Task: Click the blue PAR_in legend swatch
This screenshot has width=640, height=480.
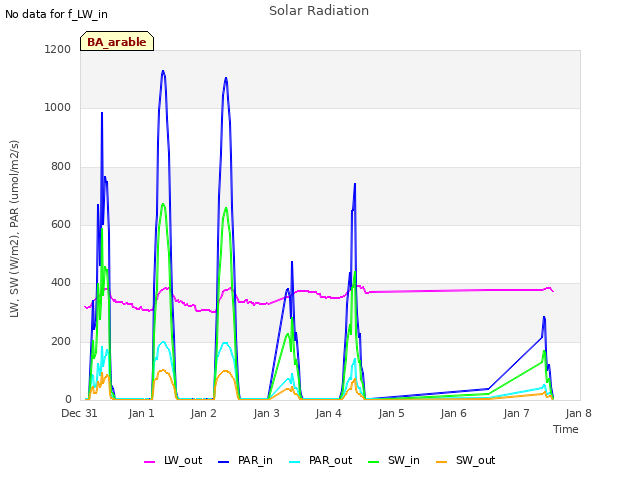Action: [x=224, y=462]
